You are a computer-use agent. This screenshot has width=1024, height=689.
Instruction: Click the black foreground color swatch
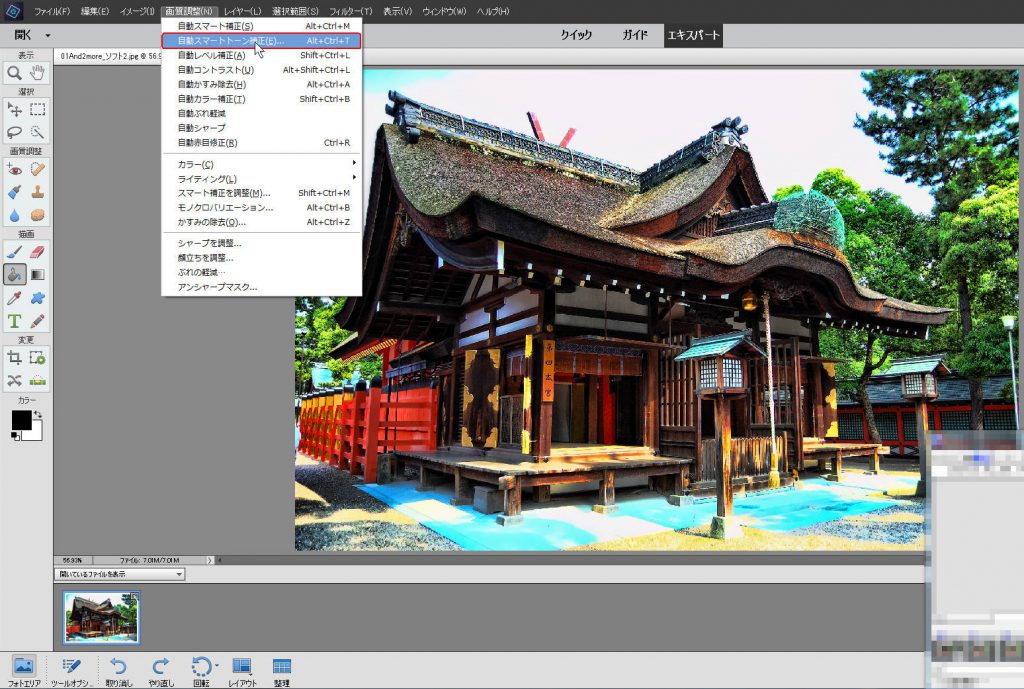[20, 419]
